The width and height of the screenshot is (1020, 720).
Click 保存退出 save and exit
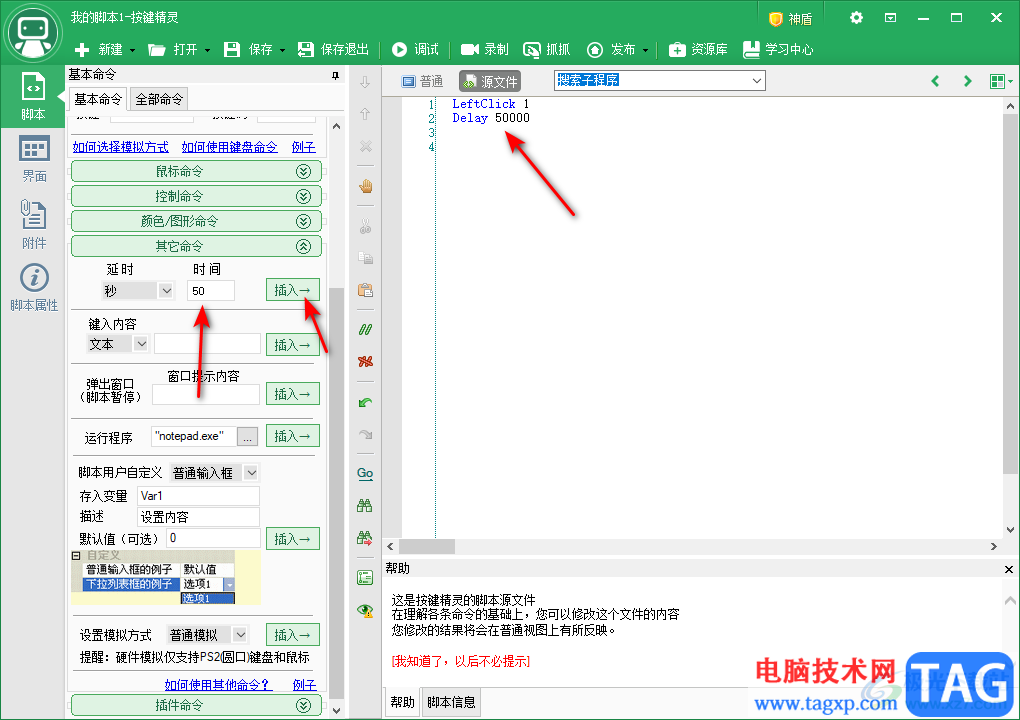point(333,49)
